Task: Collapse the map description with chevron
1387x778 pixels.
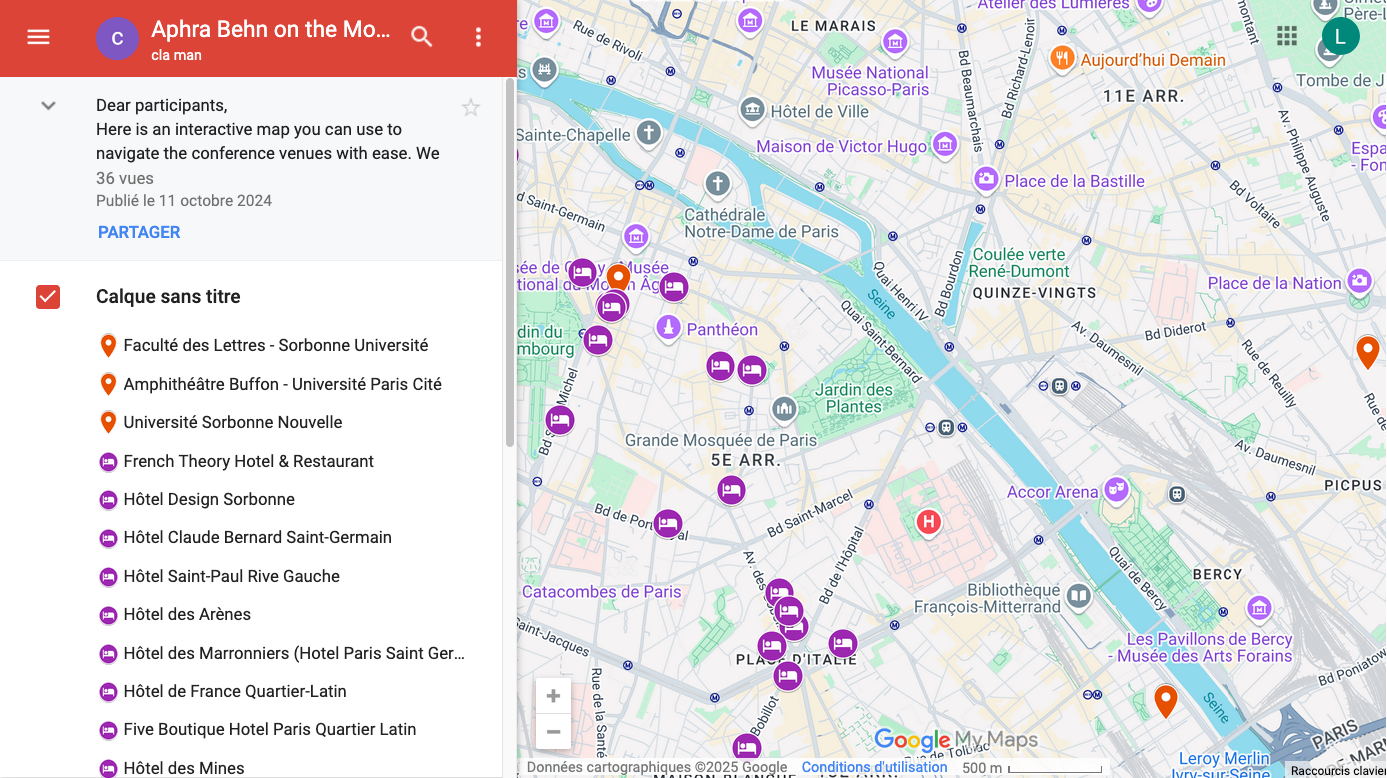Action: click(48, 105)
